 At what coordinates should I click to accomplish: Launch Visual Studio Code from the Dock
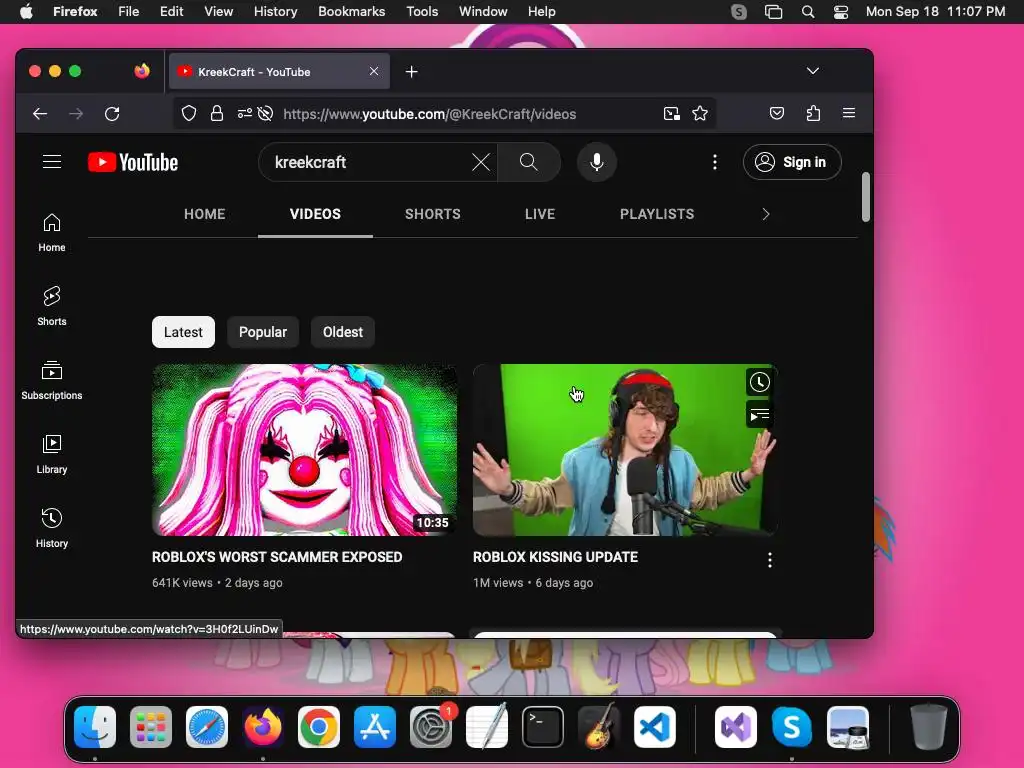coord(654,727)
